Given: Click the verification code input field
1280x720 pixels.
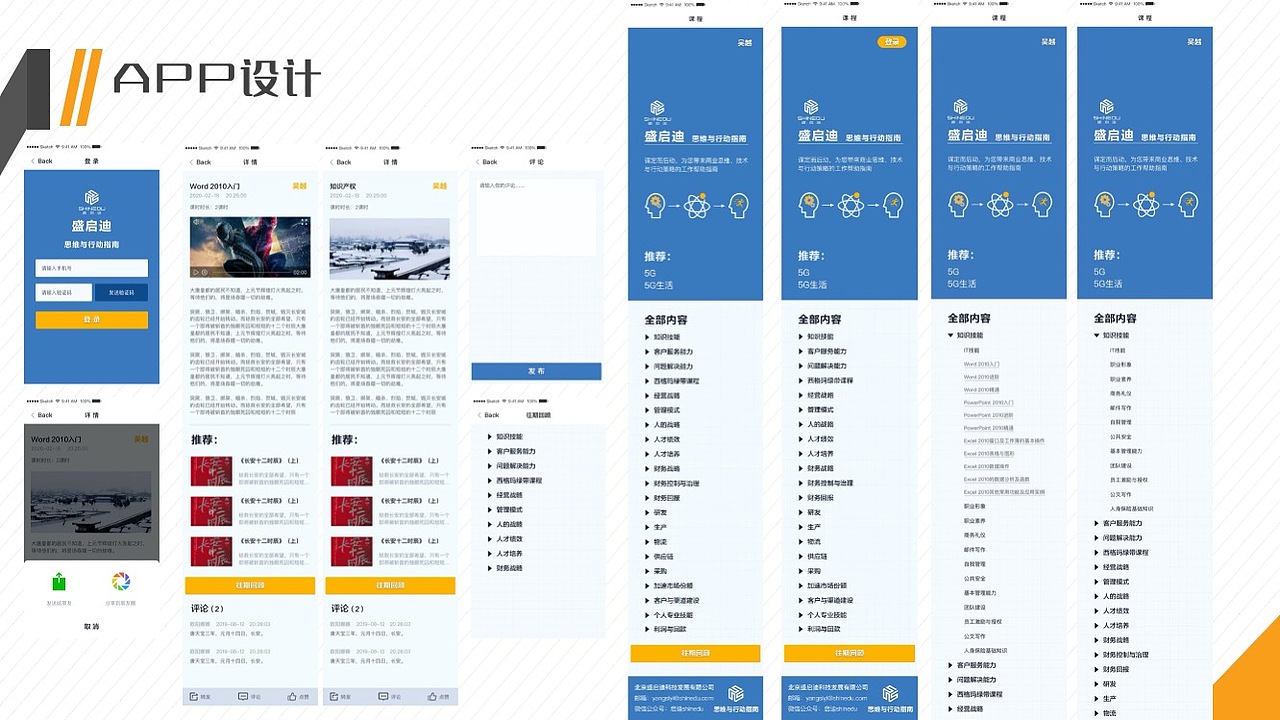Looking at the screenshot, I should 64,293.
